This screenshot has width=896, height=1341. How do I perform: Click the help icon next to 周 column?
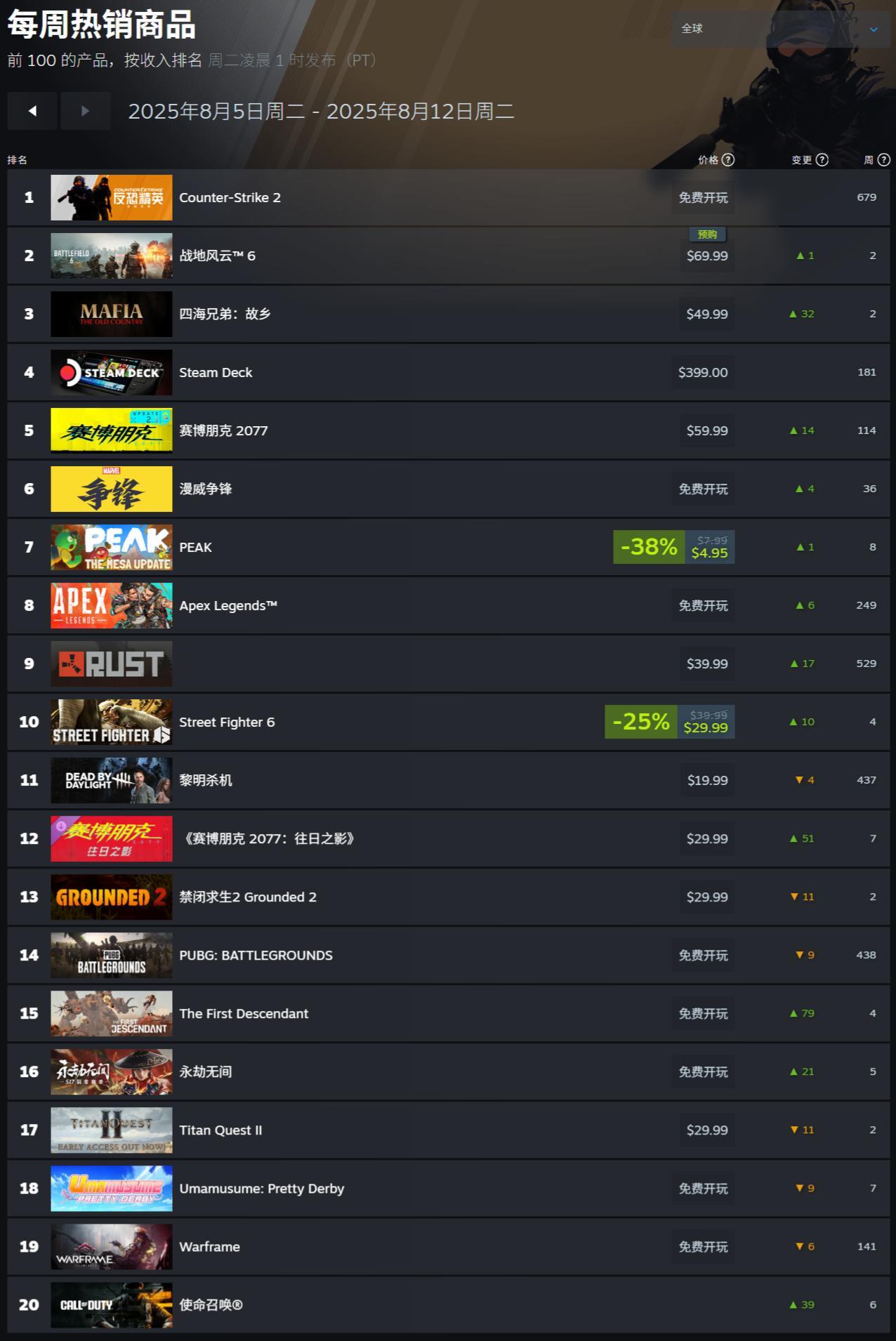tap(884, 159)
